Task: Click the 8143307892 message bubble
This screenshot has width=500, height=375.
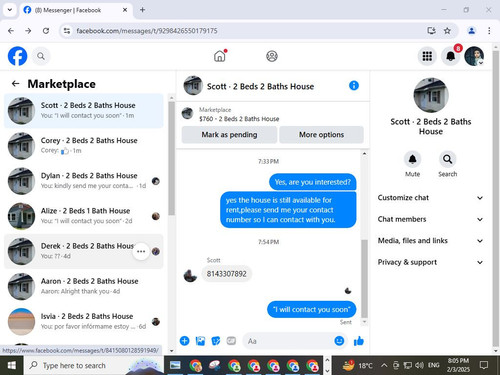Action: (227, 274)
